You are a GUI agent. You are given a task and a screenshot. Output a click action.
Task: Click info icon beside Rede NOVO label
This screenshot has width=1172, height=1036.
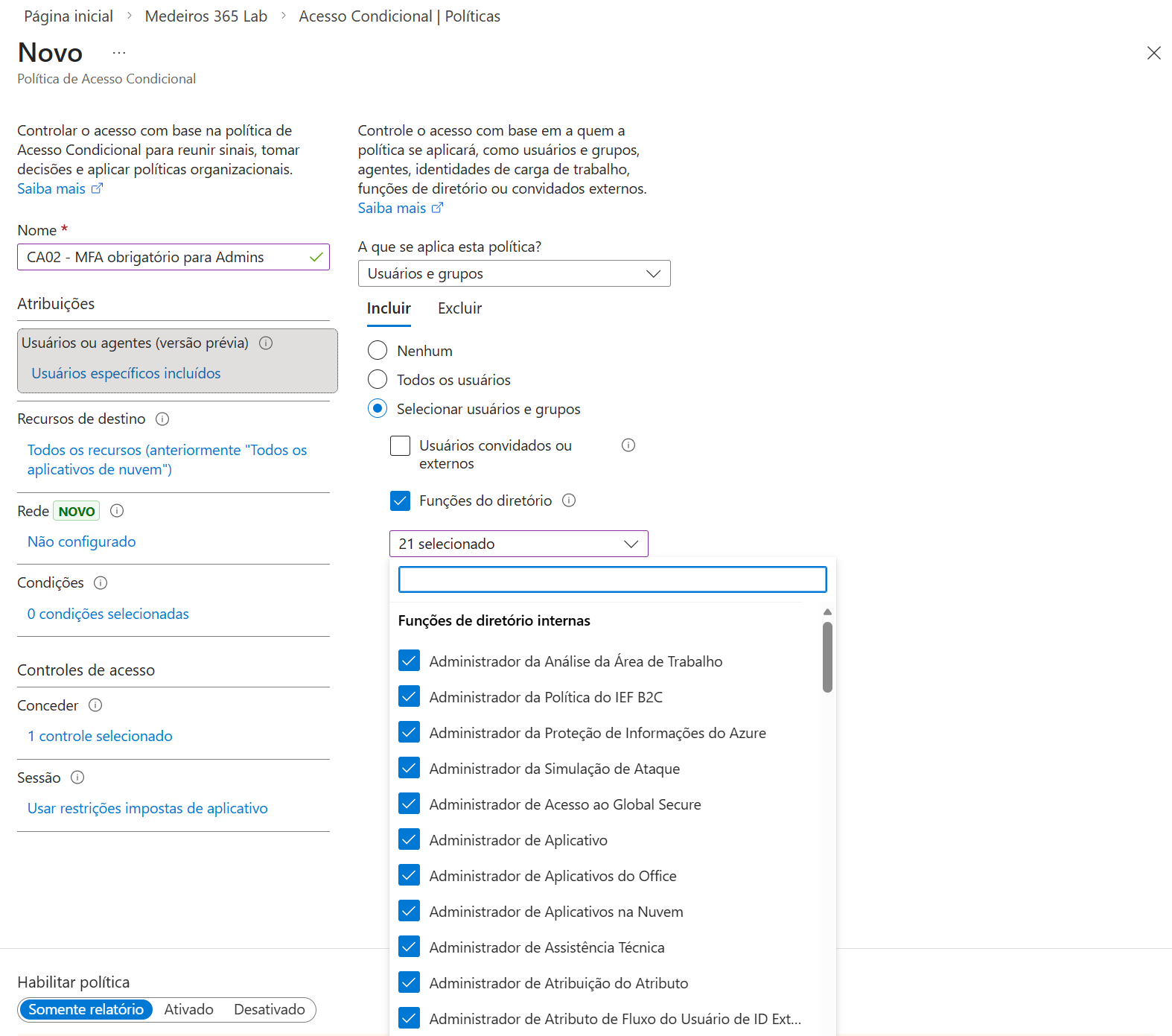117,511
